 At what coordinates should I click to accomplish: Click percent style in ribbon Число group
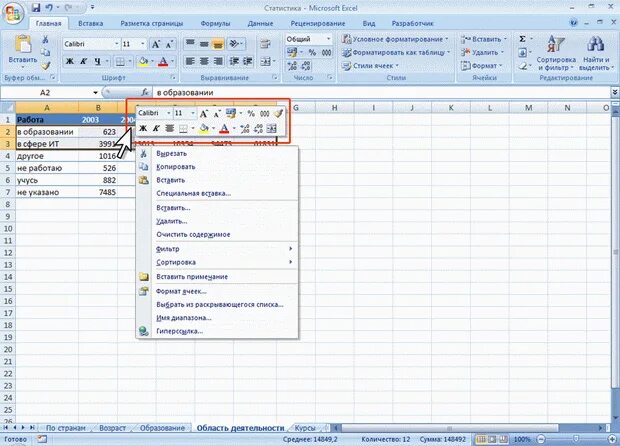312,52
